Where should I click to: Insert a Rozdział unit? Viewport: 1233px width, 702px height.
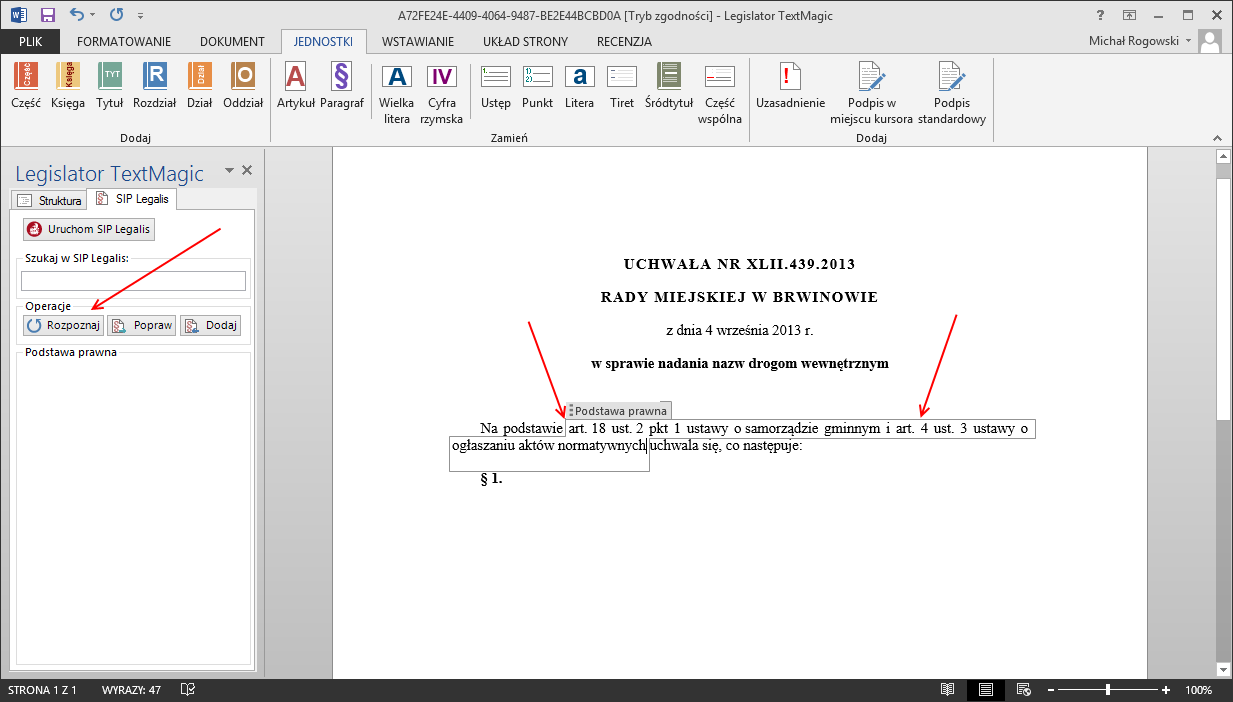[154, 85]
